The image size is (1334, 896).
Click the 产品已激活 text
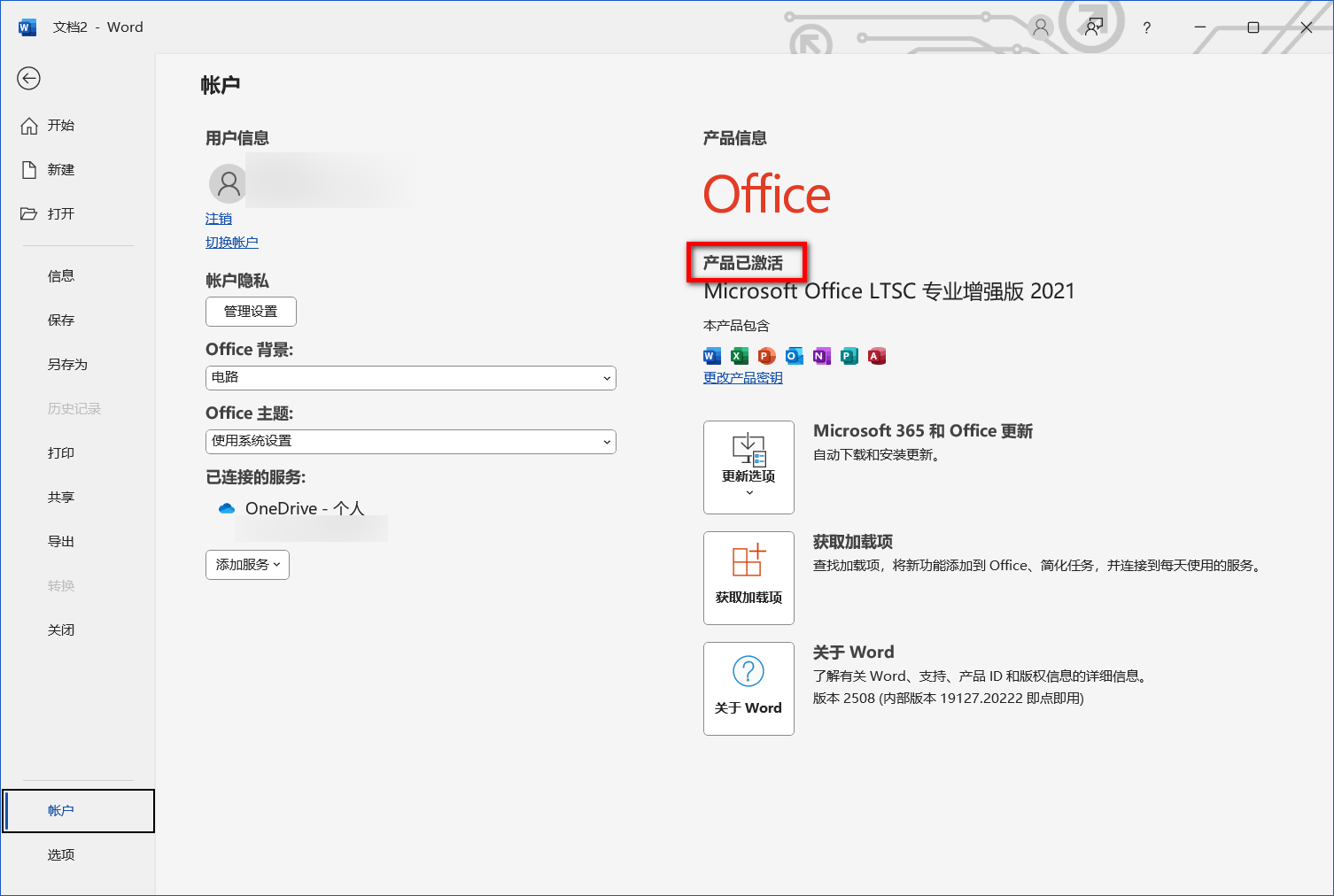pyautogui.click(x=743, y=263)
